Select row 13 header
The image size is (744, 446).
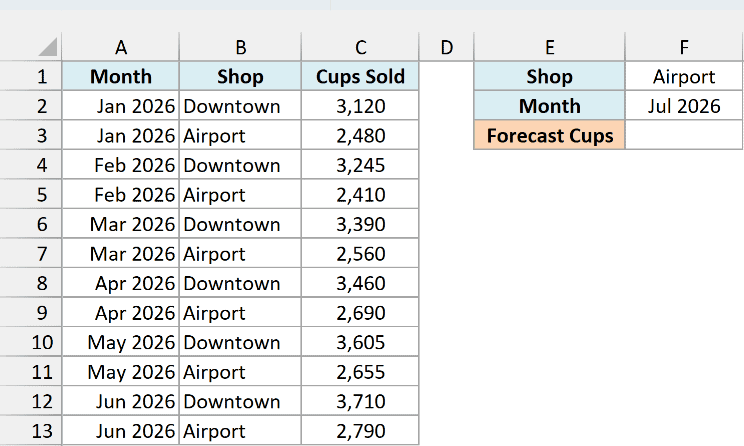[x=31, y=431]
